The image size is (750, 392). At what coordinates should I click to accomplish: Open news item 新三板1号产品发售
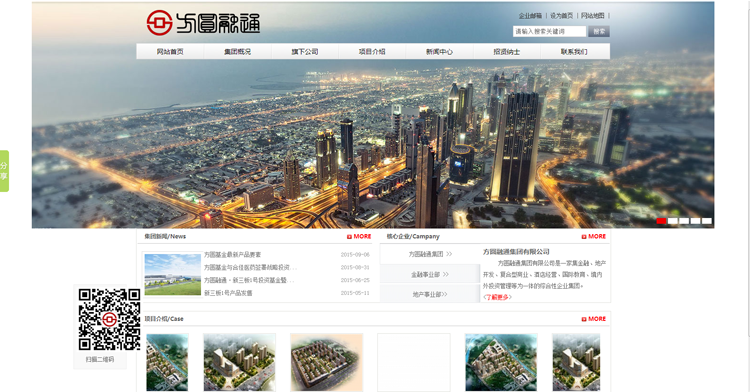[228, 293]
